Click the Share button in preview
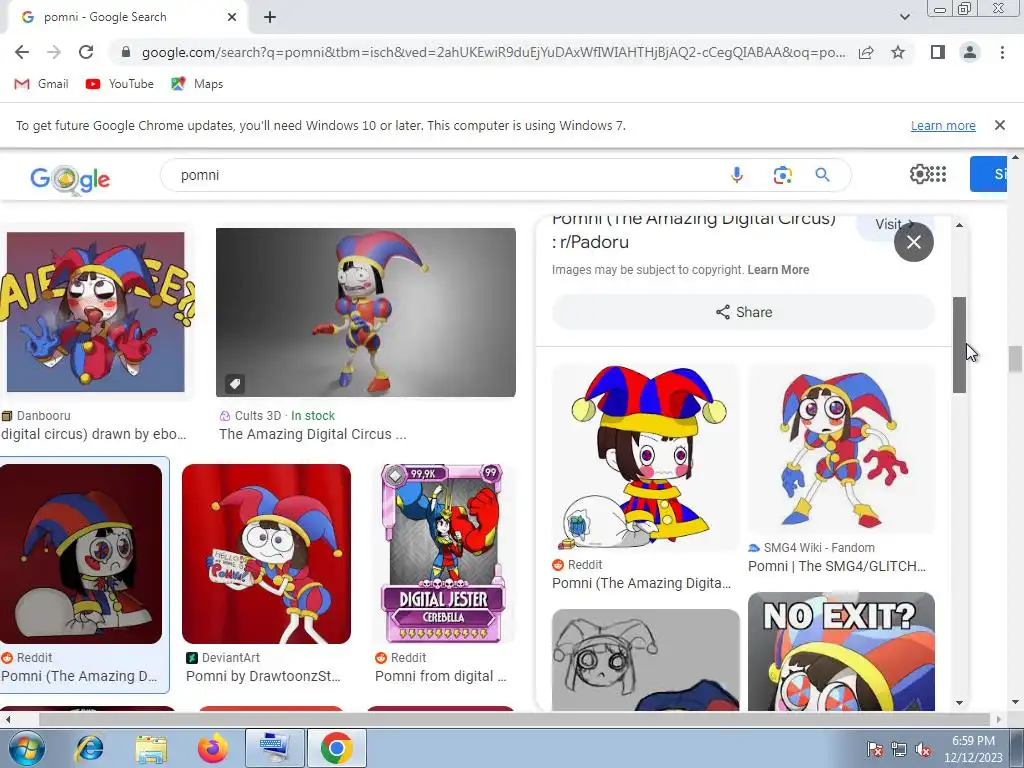1024x768 pixels. 743,312
